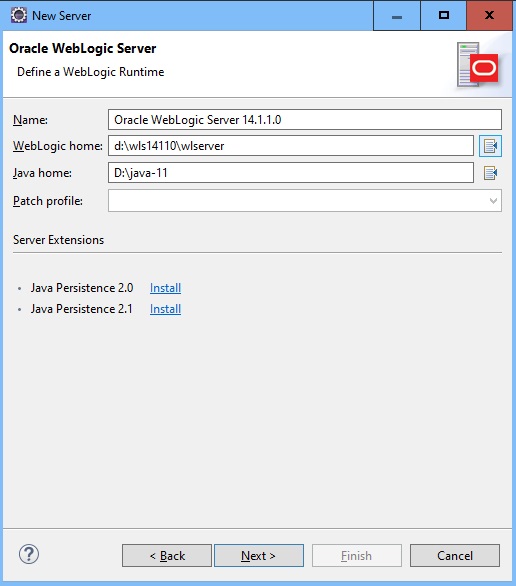Image resolution: width=516 pixels, height=586 pixels.
Task: Open the Patch profile dropdown
Action: coord(305,201)
